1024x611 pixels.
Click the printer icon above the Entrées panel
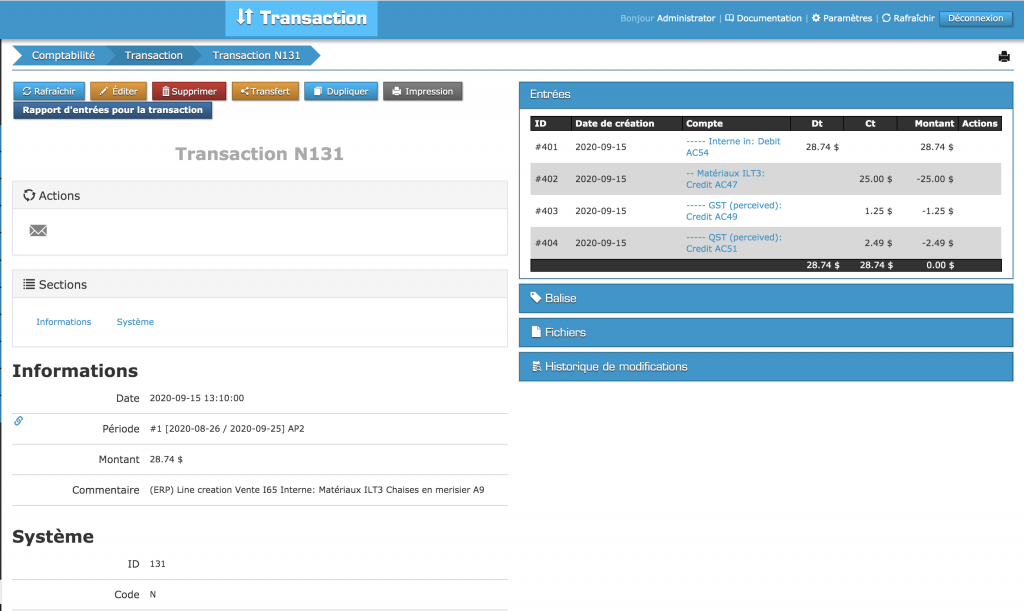click(x=1004, y=57)
